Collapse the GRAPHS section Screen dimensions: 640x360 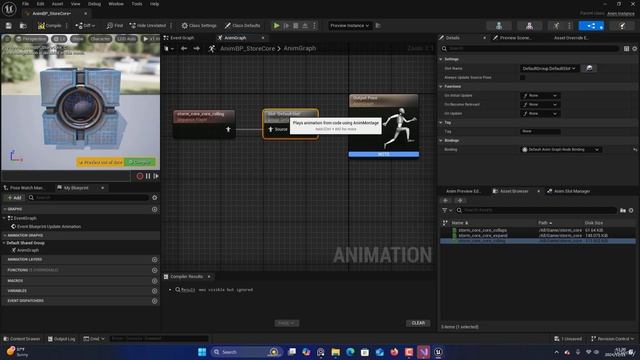click(x=5, y=209)
